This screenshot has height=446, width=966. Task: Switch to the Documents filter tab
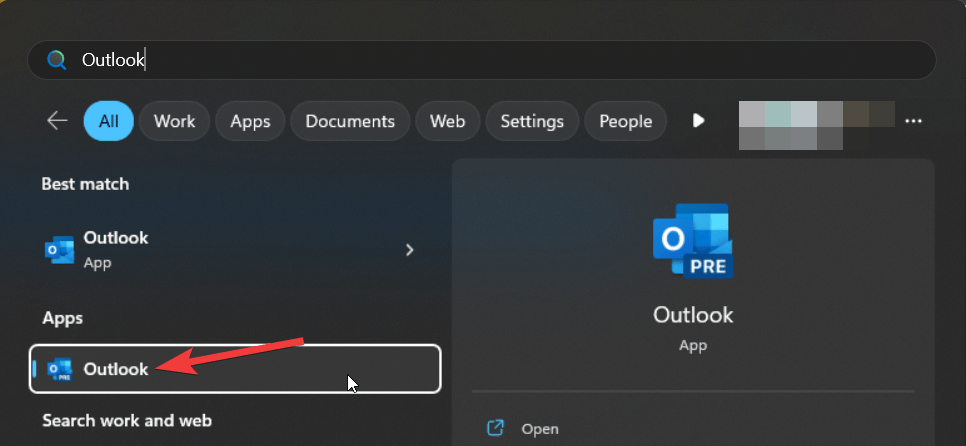pyautogui.click(x=350, y=121)
